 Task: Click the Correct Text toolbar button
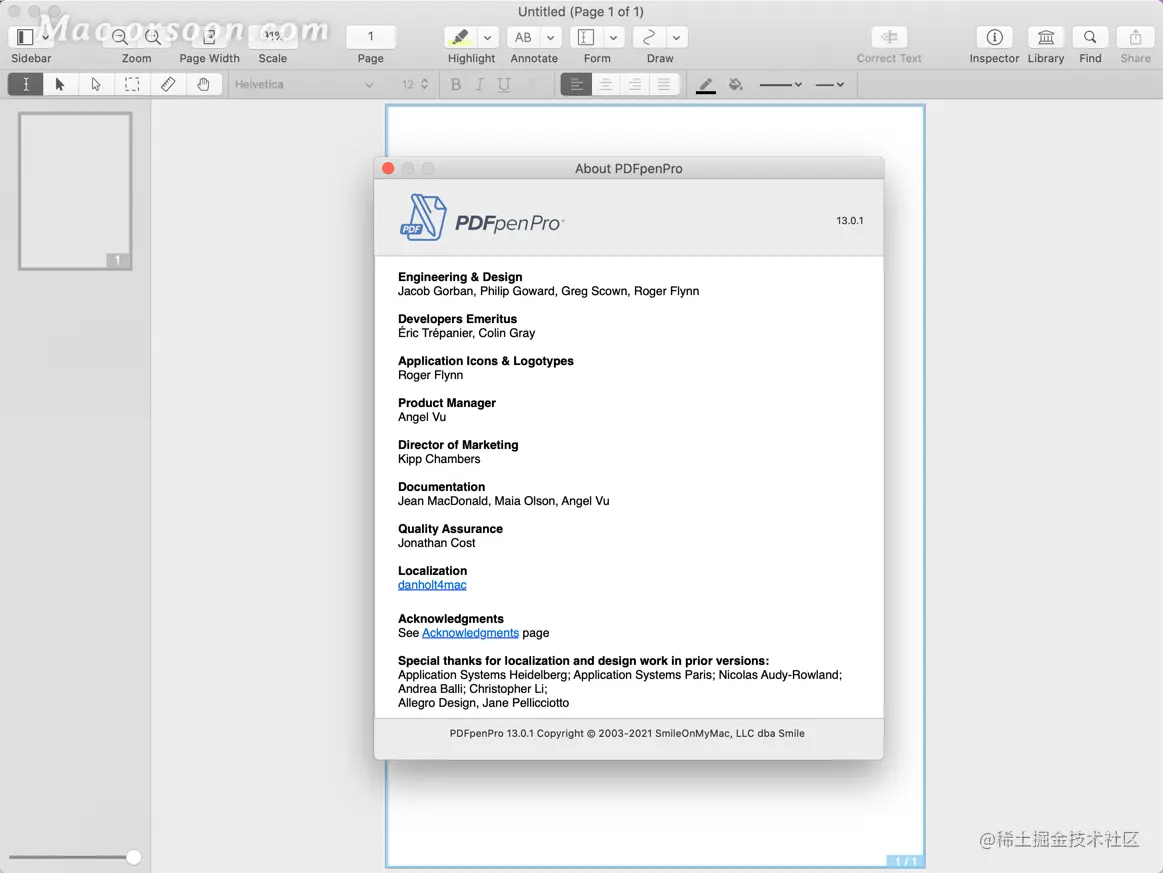(x=889, y=36)
